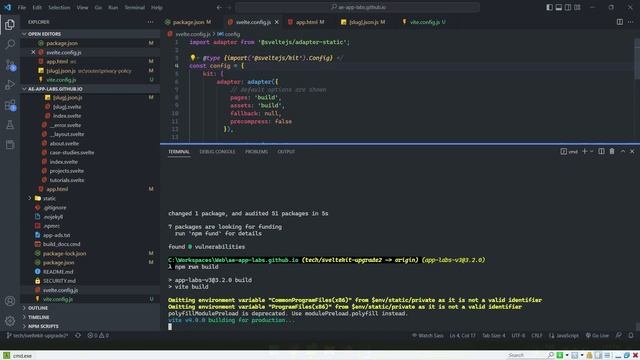This screenshot has width=640, height=360.
Task: Open the terminal launch profile dropdown
Action: coord(591,151)
